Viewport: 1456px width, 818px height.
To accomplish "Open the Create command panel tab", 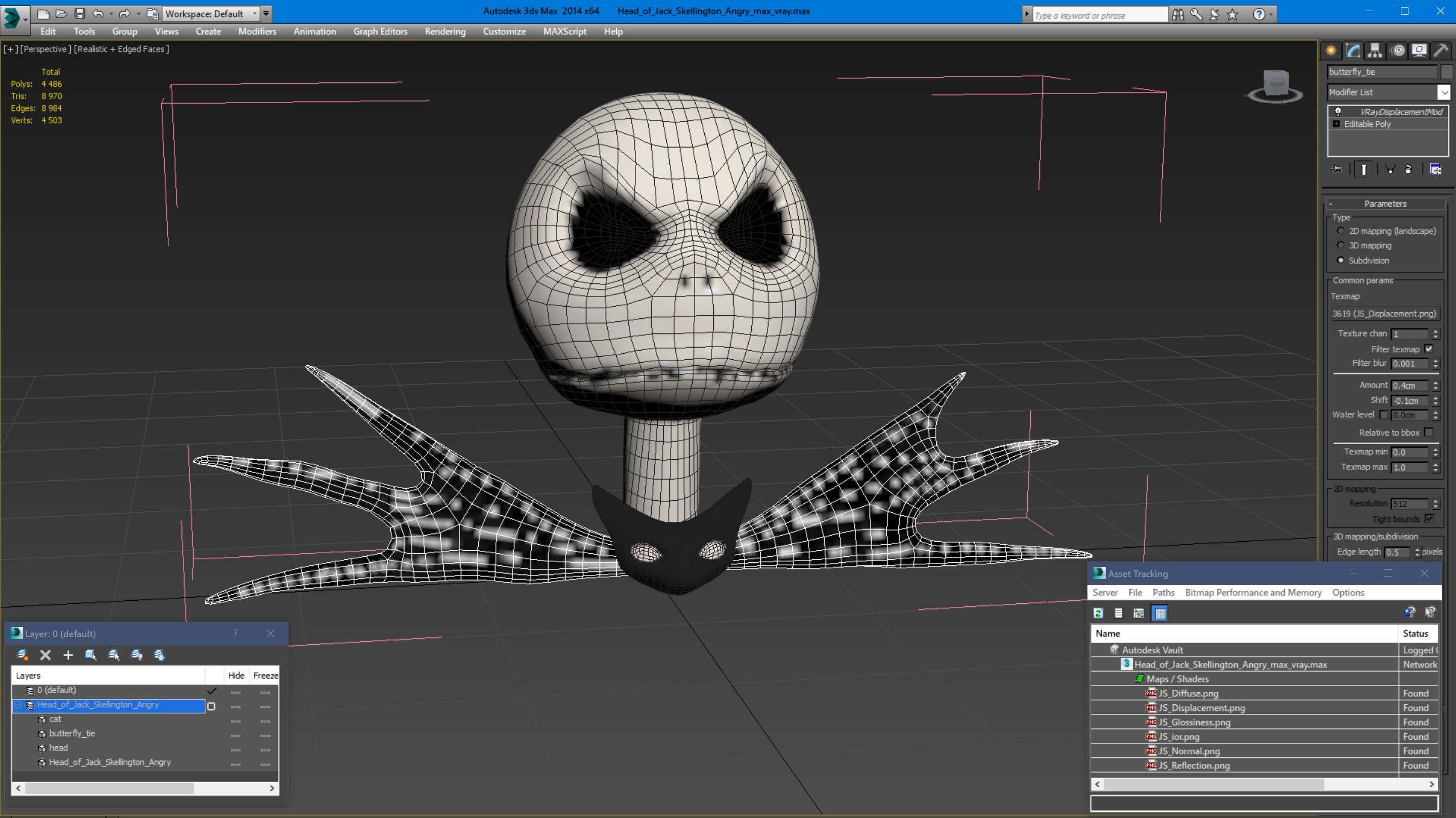I will coord(1331,51).
